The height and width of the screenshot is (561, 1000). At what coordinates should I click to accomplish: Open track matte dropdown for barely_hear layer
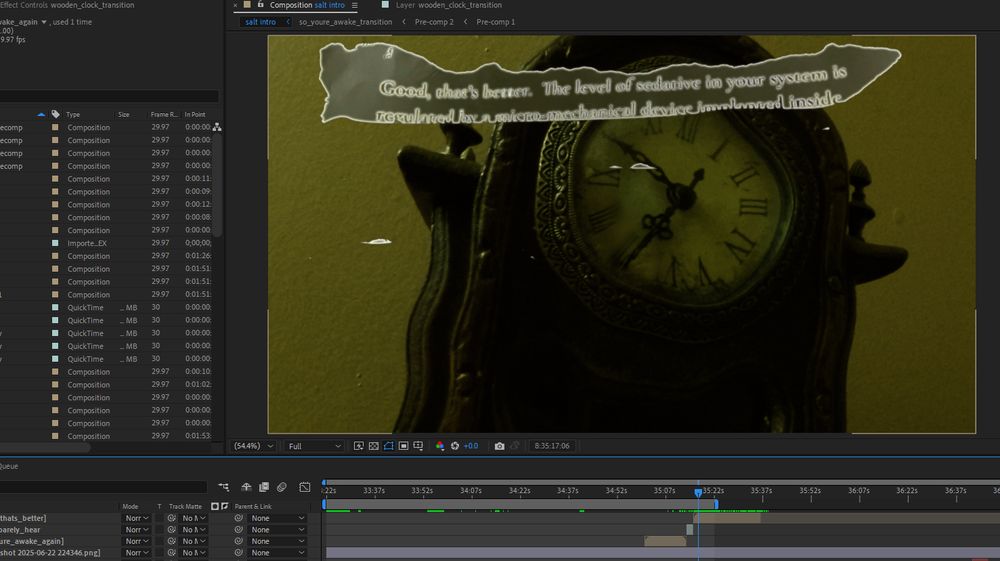tap(194, 530)
